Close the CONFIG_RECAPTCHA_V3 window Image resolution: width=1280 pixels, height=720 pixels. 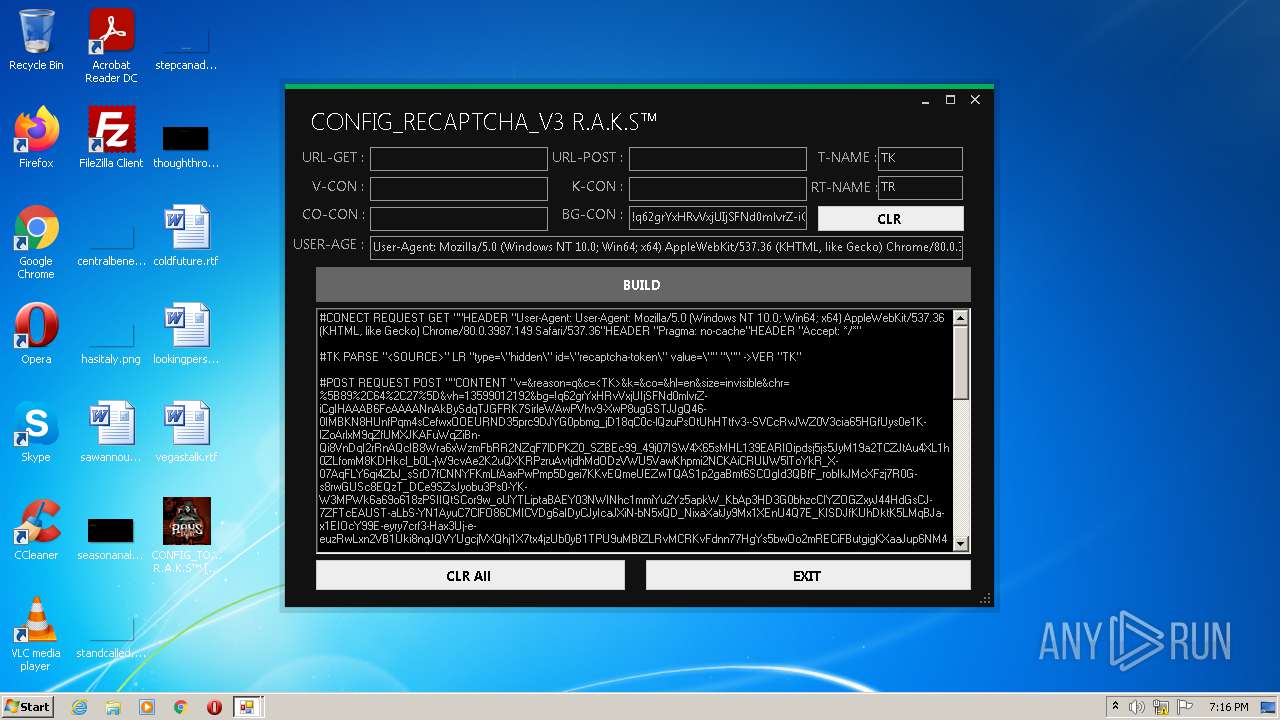coord(975,100)
